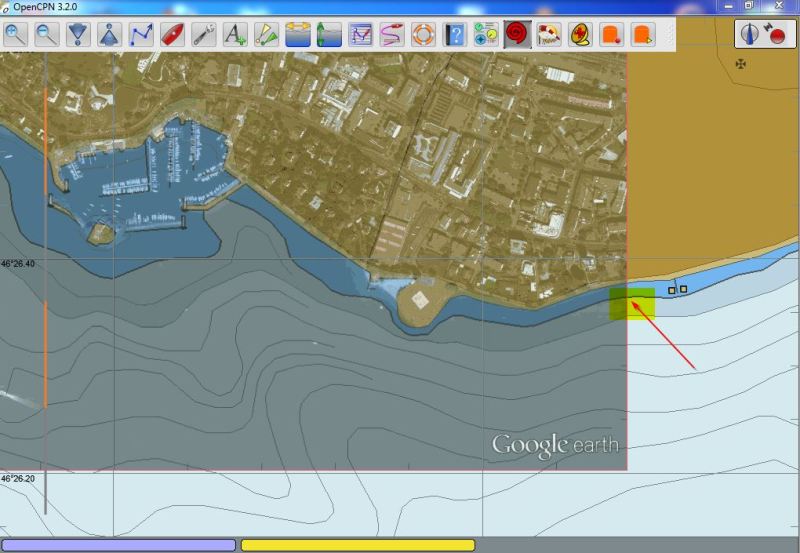Image resolution: width=800 pixels, height=553 pixels.
Task: Click the compass north-up indicator
Action: (x=749, y=34)
